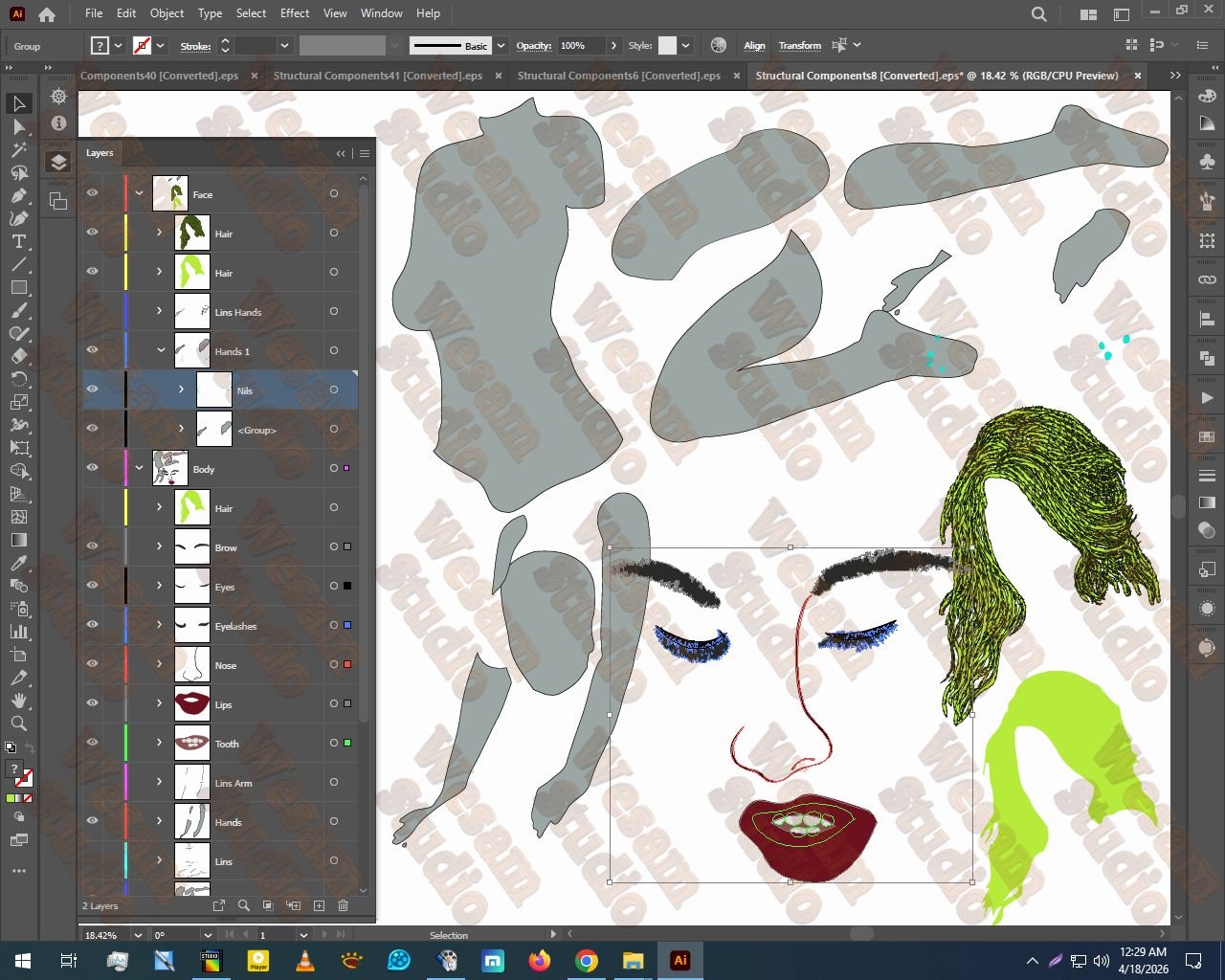Click the graphic Style swatch

pyautogui.click(x=668, y=46)
